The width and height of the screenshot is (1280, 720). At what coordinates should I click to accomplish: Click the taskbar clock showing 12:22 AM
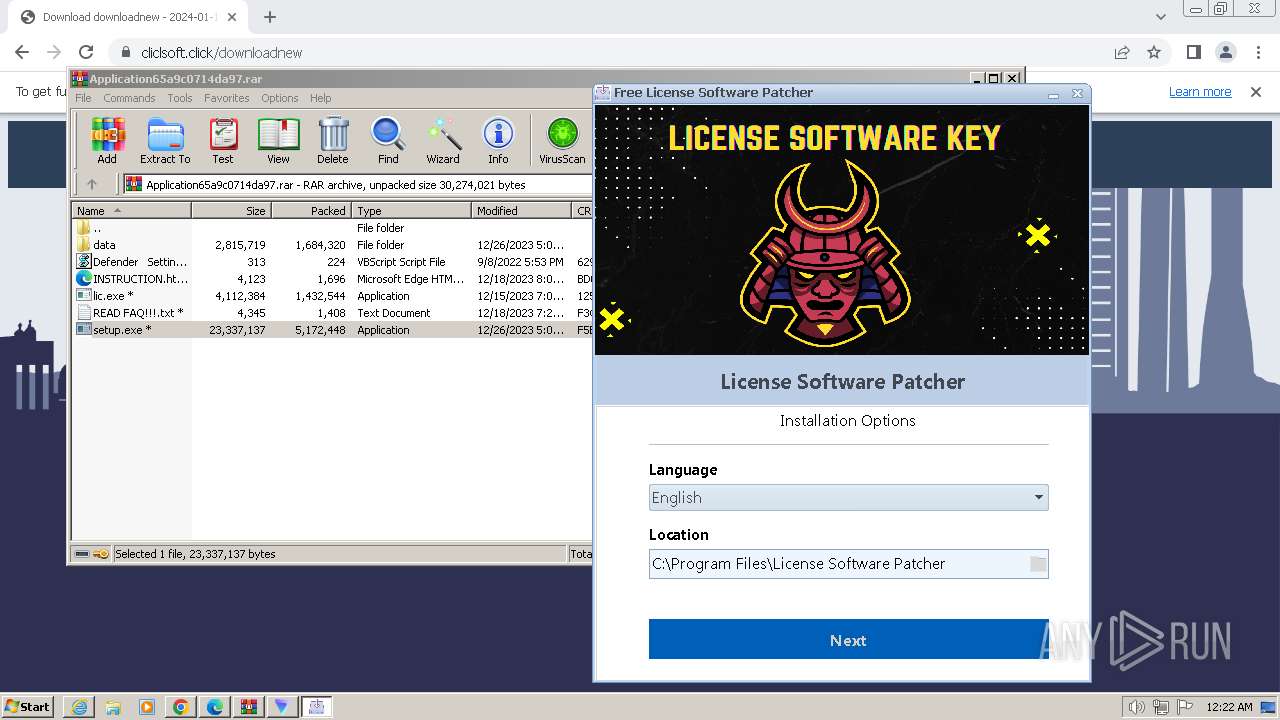[1229, 707]
